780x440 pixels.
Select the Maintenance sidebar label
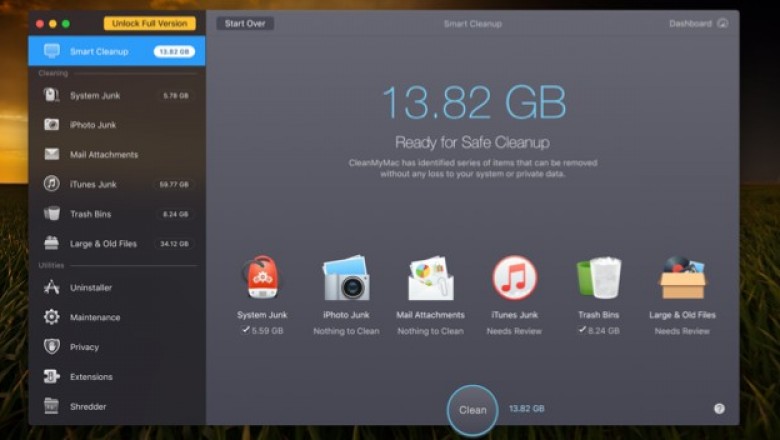[x=95, y=317]
